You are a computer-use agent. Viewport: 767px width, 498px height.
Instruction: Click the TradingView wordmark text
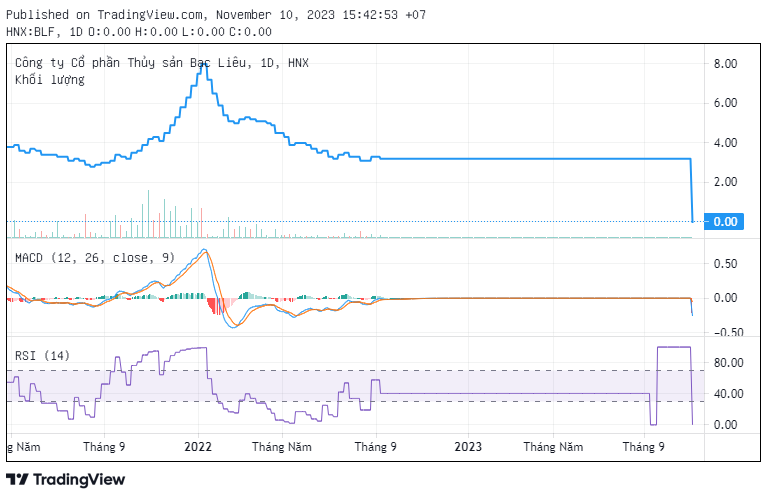79,480
